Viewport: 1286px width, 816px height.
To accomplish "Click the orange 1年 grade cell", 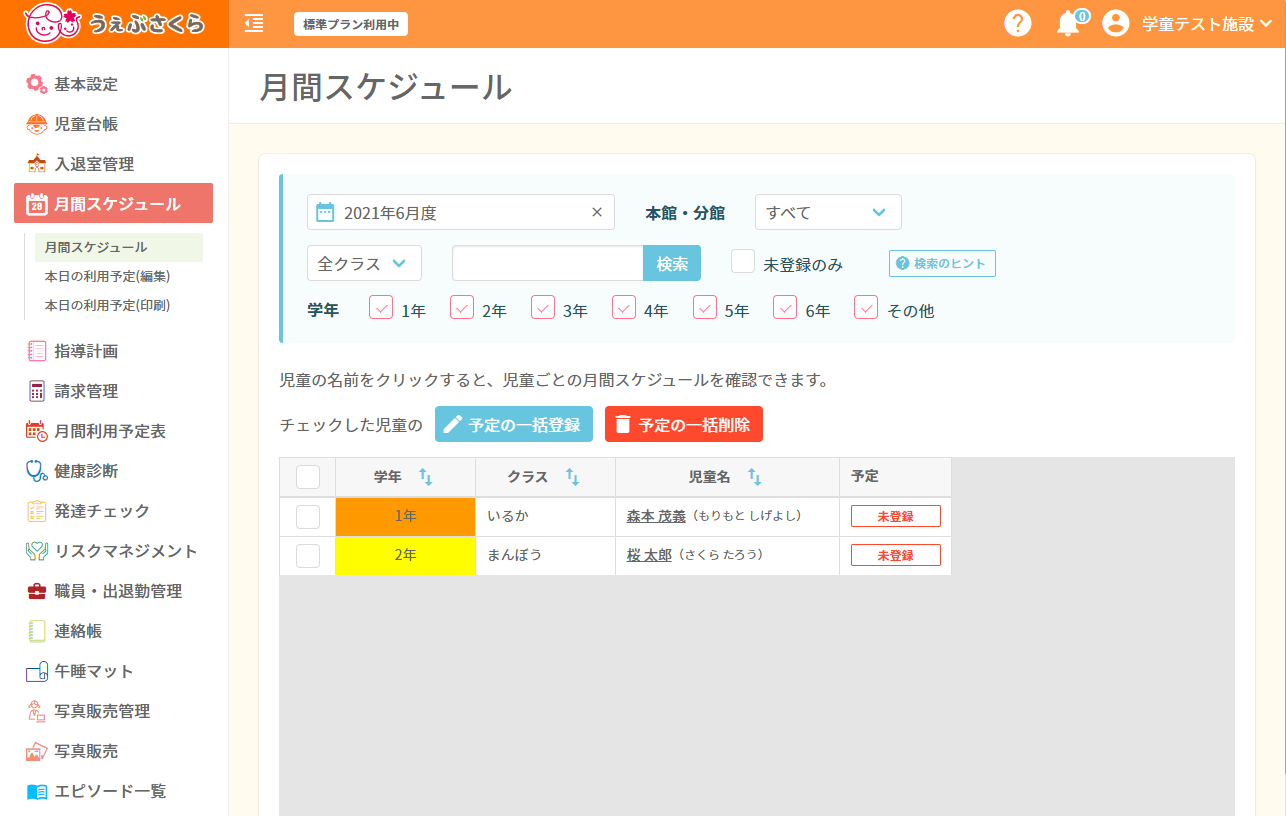I will pos(405,517).
